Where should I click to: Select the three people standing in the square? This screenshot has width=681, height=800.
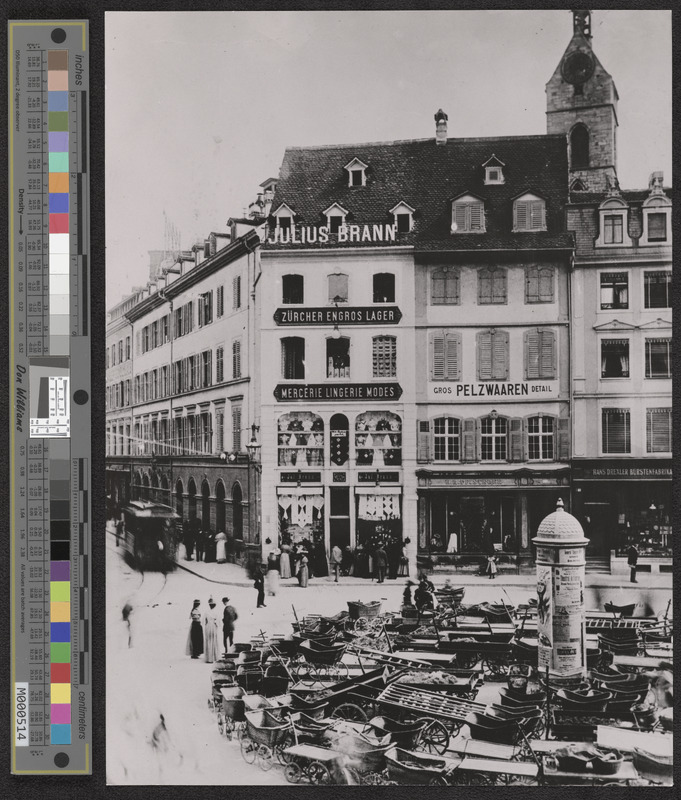(x=211, y=629)
